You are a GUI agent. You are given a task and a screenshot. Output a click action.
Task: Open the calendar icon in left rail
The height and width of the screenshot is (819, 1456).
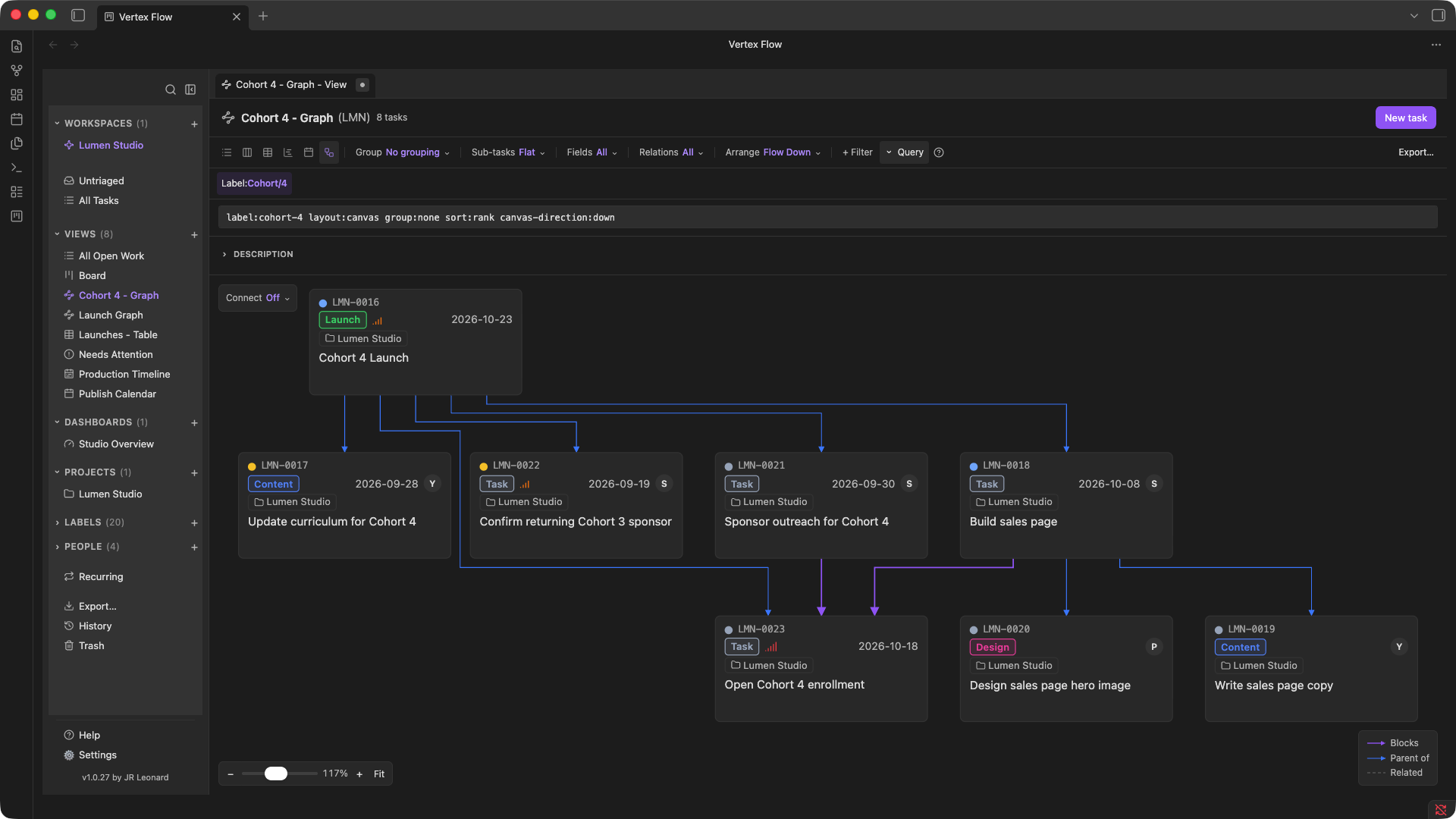tap(17, 119)
